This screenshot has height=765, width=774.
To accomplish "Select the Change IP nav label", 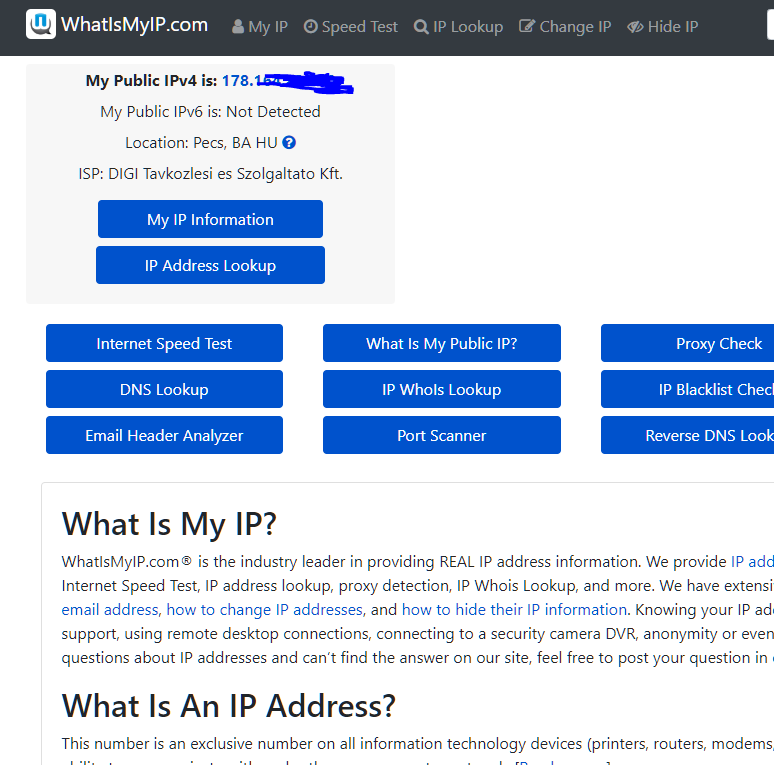I will 575,27.
